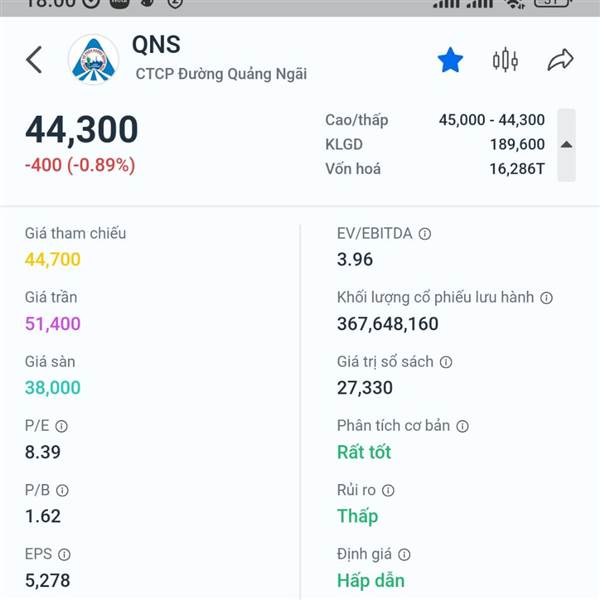Tap the Hấp dẫn valuation rating
600x600 pixels.
(x=371, y=580)
